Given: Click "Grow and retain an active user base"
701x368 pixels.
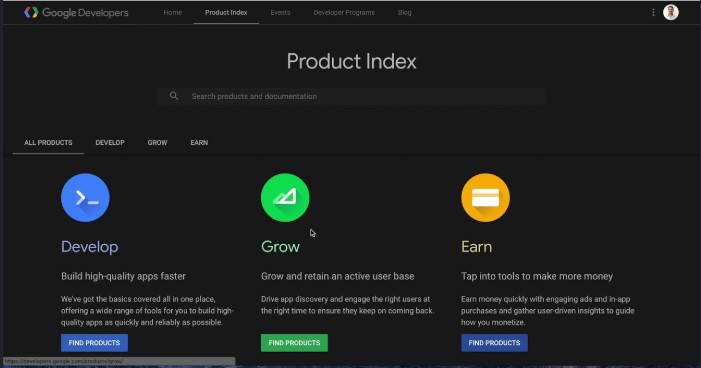Looking at the screenshot, I should coord(338,276).
